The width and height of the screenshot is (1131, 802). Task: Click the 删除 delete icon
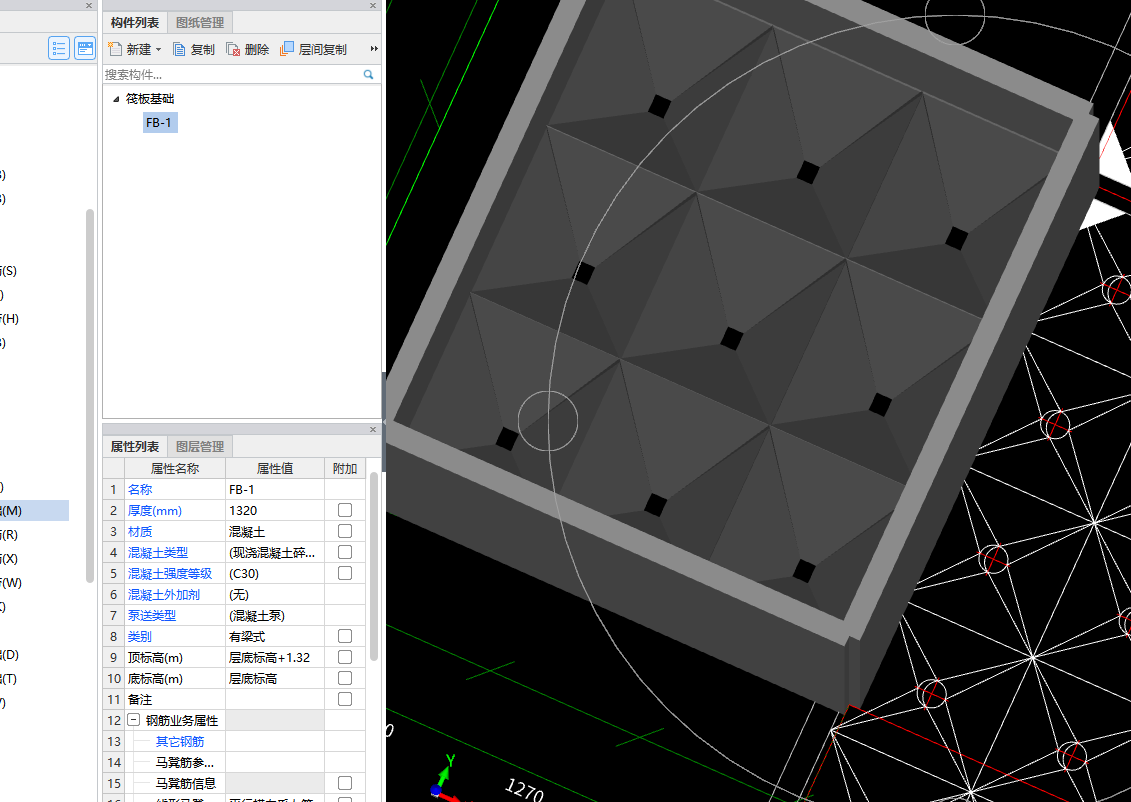233,49
